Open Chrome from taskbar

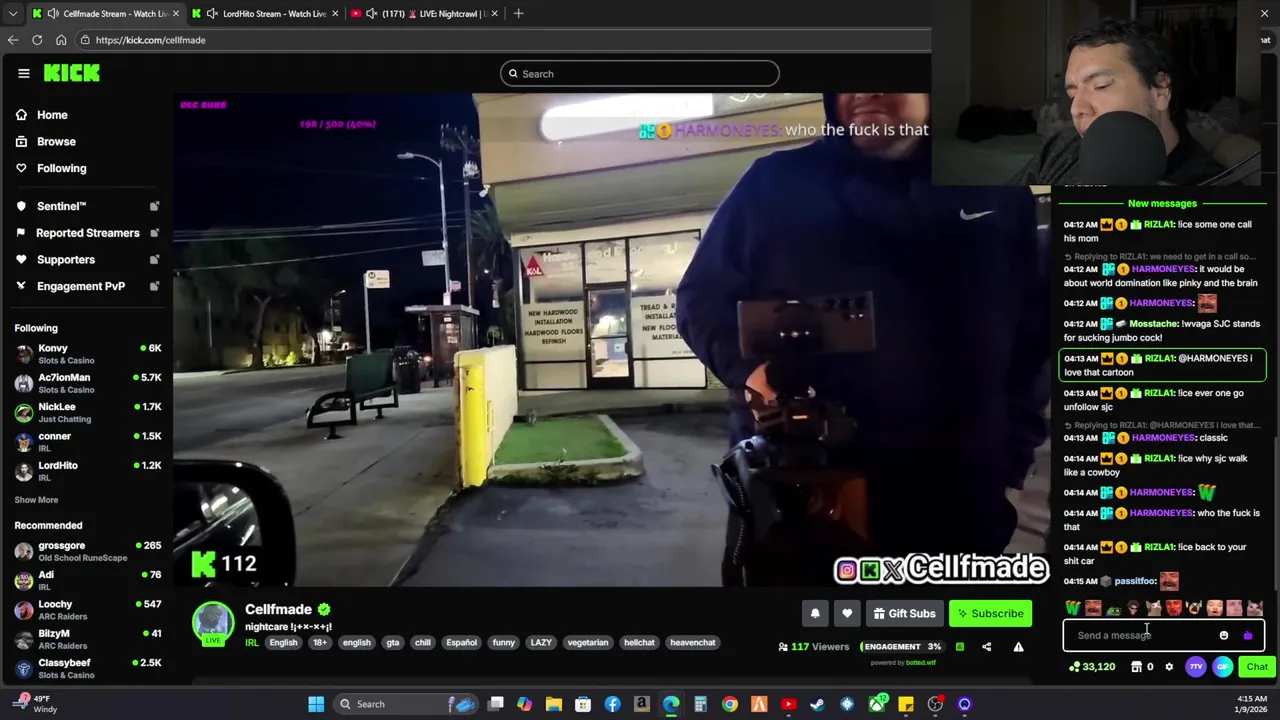tap(730, 704)
